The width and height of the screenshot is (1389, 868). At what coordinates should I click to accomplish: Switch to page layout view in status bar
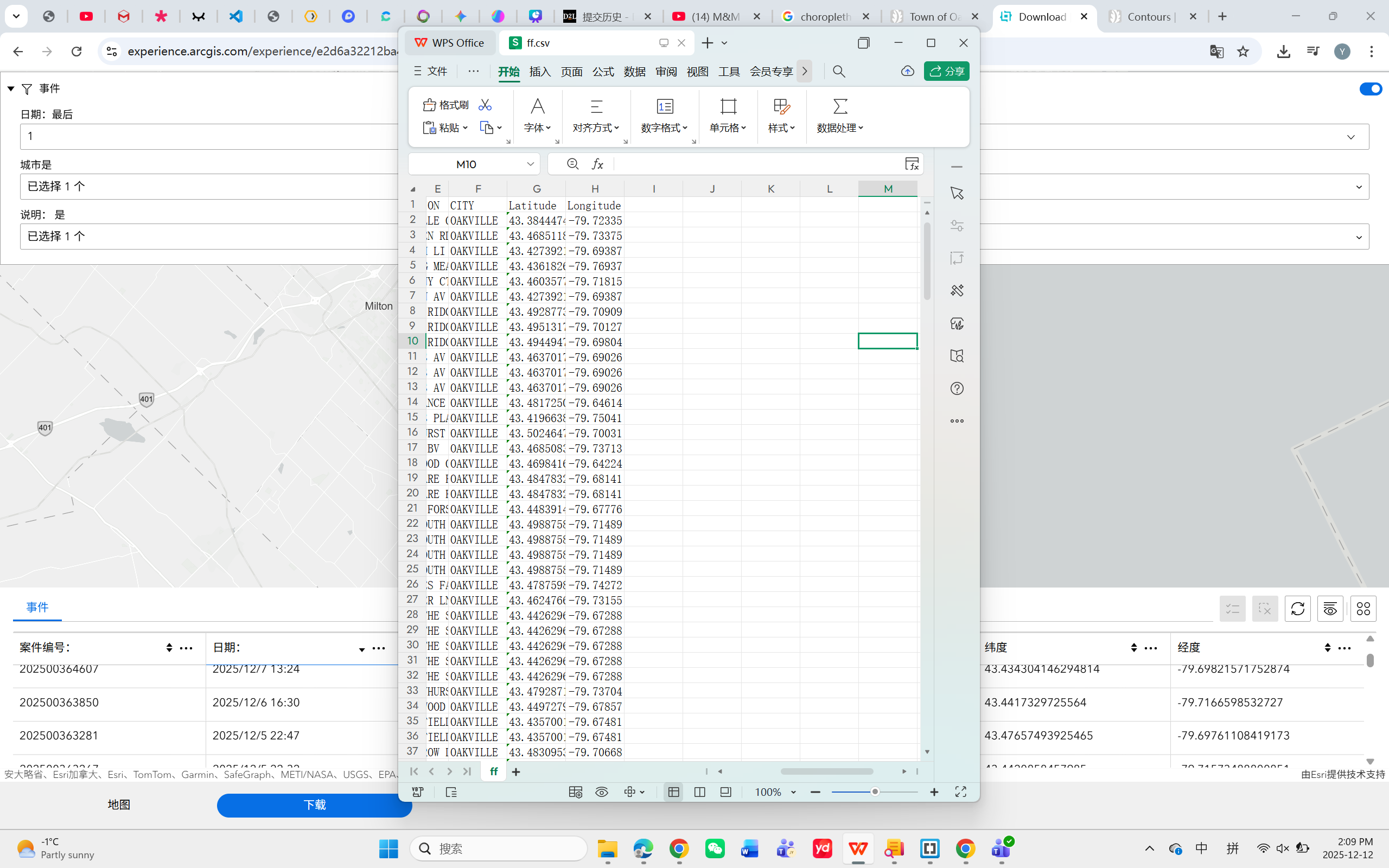(700, 792)
